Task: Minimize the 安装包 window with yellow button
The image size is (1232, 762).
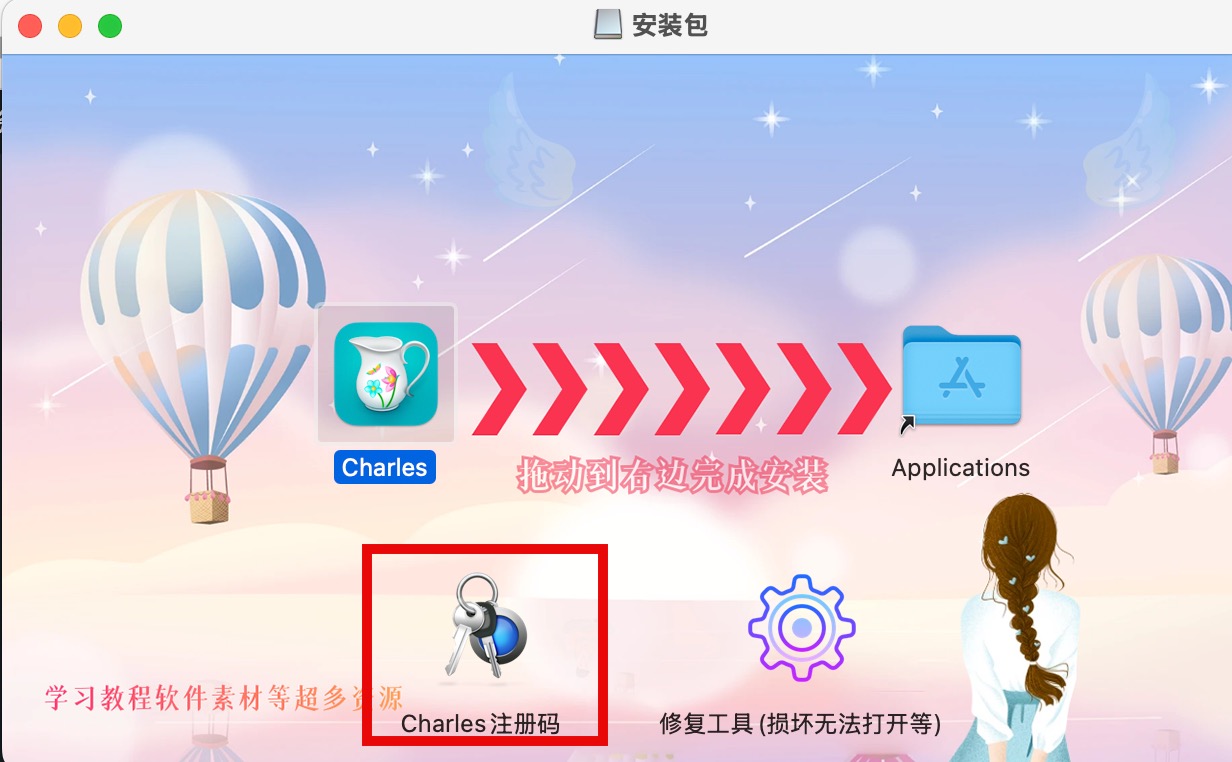Action: coord(70,26)
